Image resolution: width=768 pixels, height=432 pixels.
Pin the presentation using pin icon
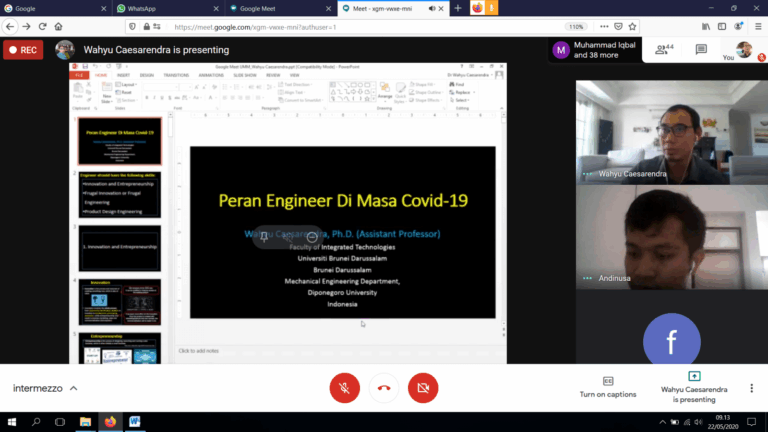click(x=264, y=238)
